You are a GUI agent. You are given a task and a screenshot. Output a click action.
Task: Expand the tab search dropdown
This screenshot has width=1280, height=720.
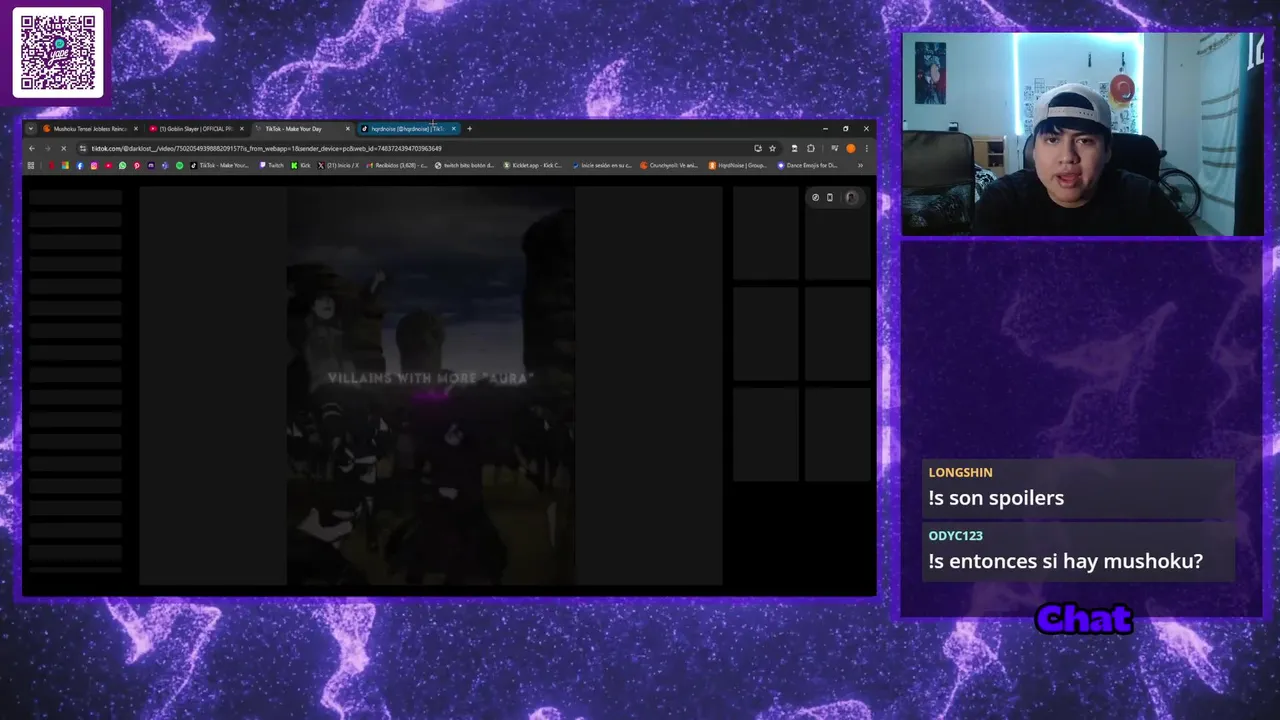pos(31,129)
